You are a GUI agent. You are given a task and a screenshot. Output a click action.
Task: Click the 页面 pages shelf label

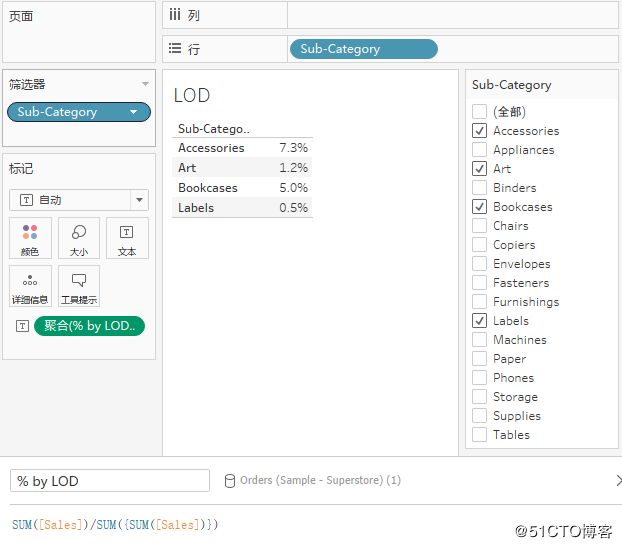tap(21, 16)
